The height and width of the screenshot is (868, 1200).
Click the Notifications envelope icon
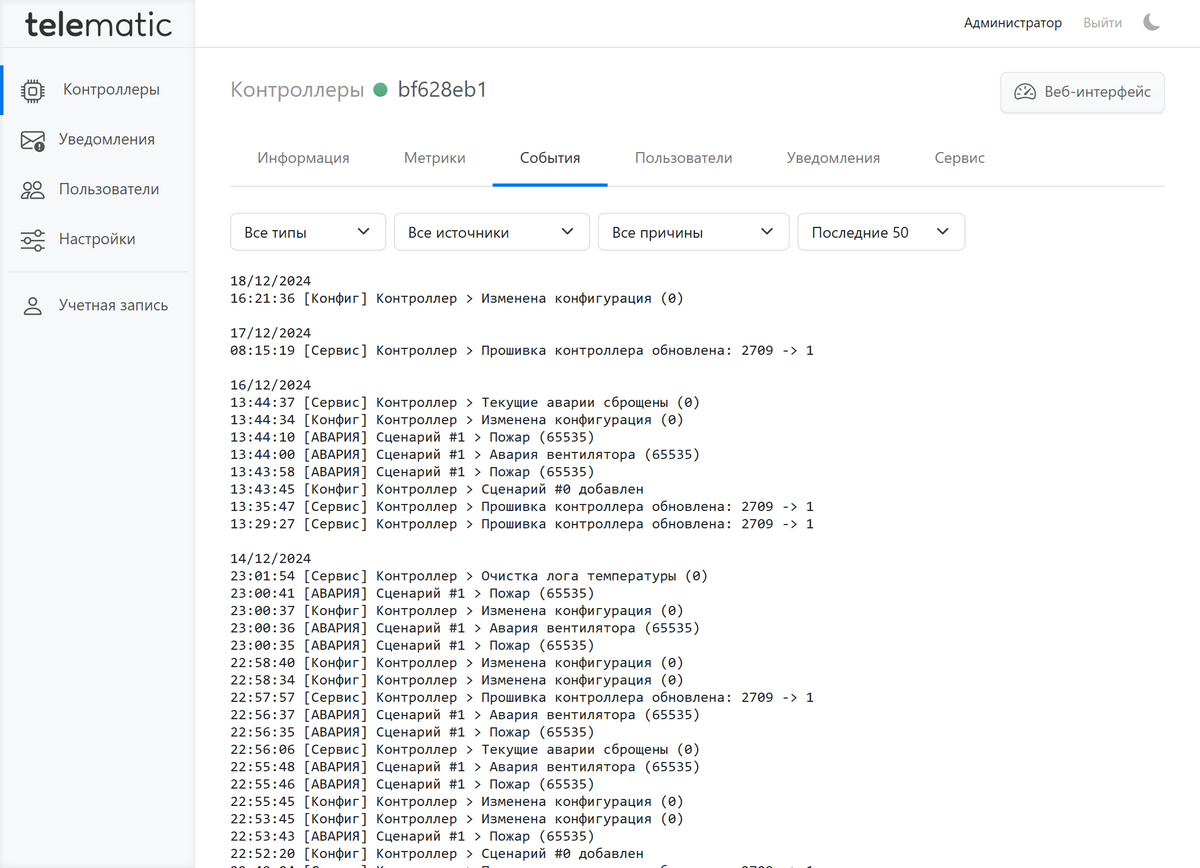coord(33,140)
